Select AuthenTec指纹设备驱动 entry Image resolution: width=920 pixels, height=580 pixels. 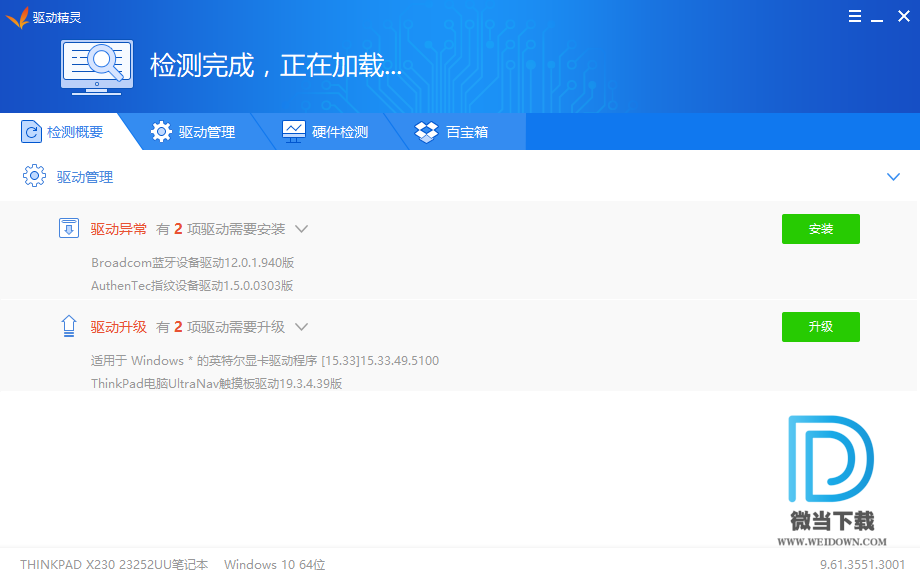(x=192, y=285)
